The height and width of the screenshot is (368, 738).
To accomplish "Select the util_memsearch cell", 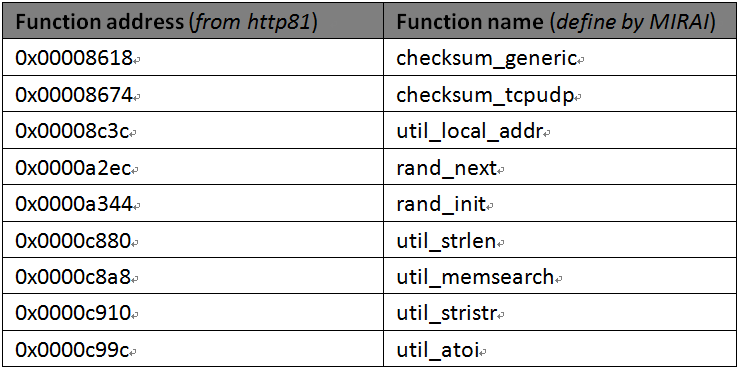I will click(560, 276).
